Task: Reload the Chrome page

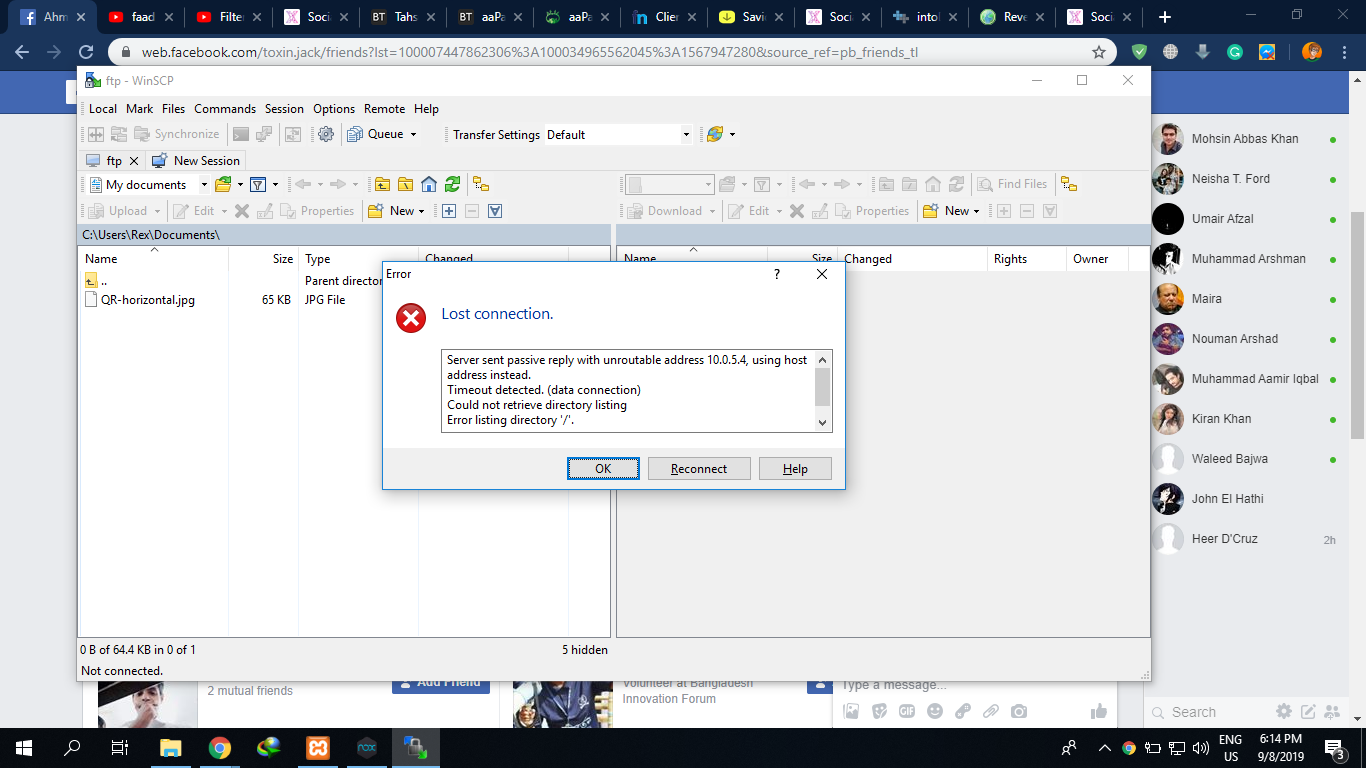Action: pyautogui.click(x=87, y=52)
